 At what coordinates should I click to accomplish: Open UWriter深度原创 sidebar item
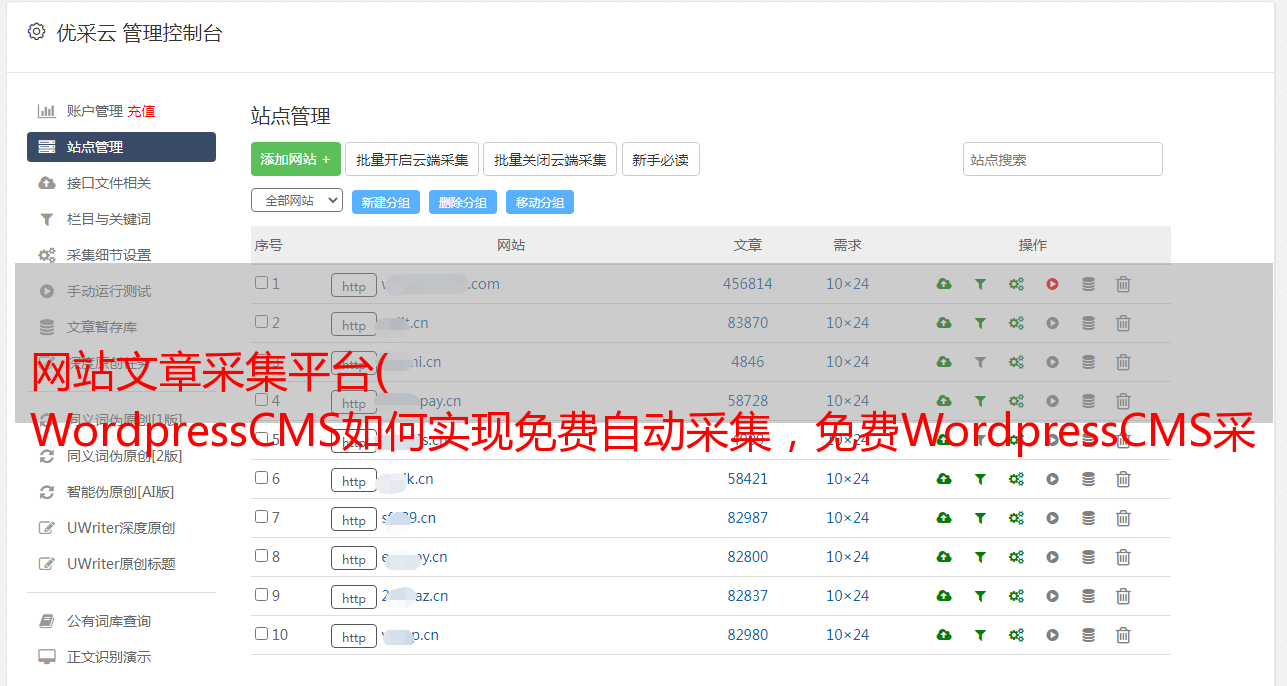pyautogui.click(x=121, y=528)
